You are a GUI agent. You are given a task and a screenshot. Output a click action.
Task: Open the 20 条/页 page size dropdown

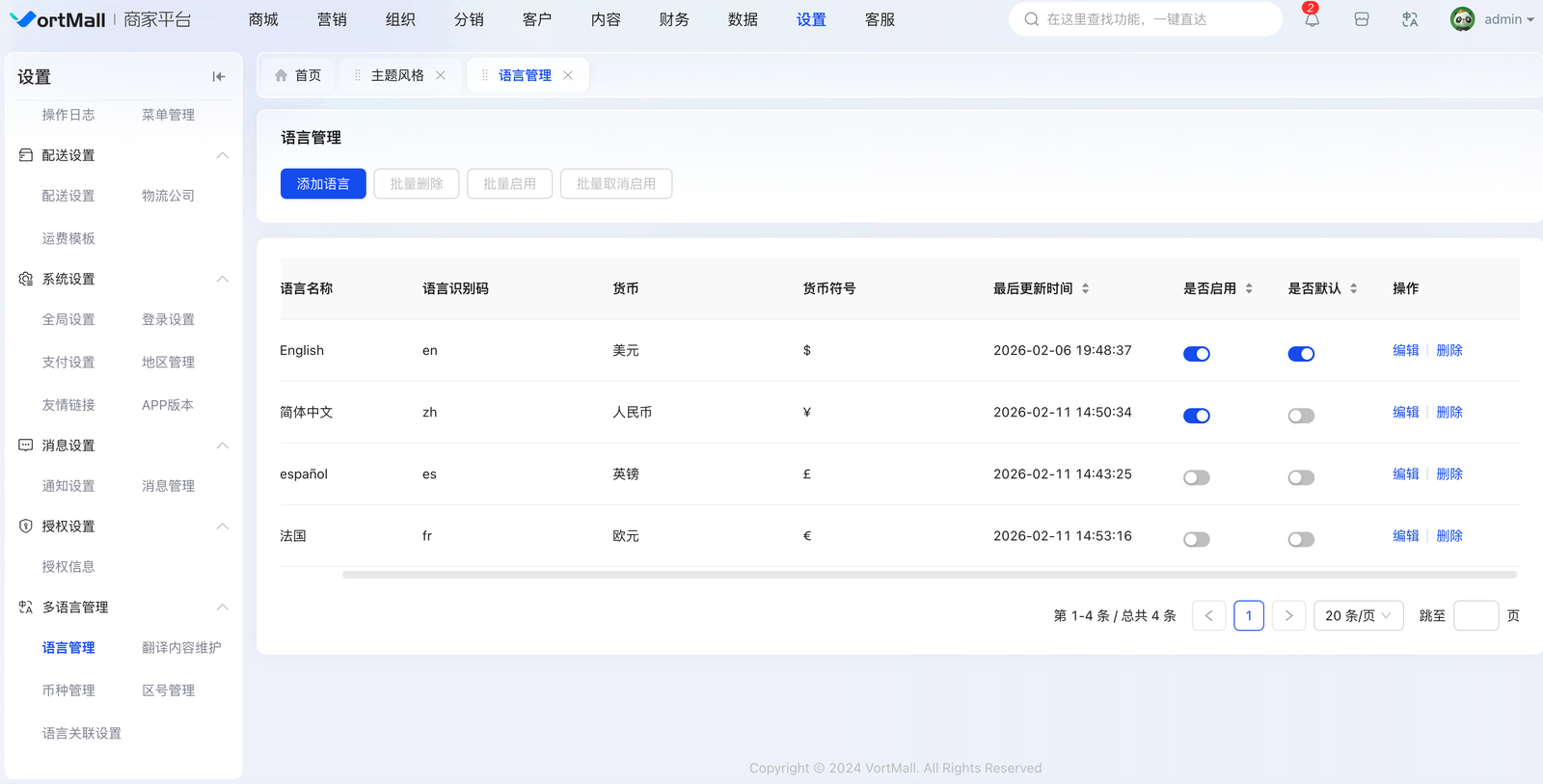pos(1358,615)
